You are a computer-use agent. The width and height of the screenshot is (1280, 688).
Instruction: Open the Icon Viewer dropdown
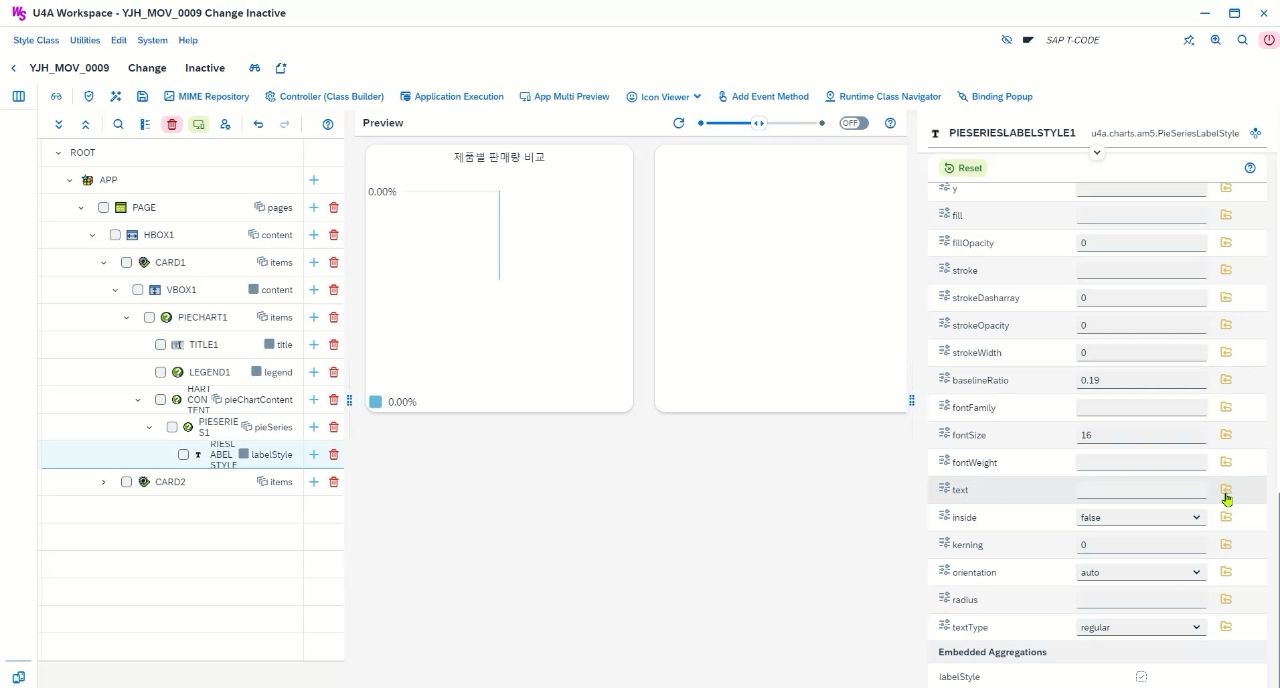coord(664,97)
